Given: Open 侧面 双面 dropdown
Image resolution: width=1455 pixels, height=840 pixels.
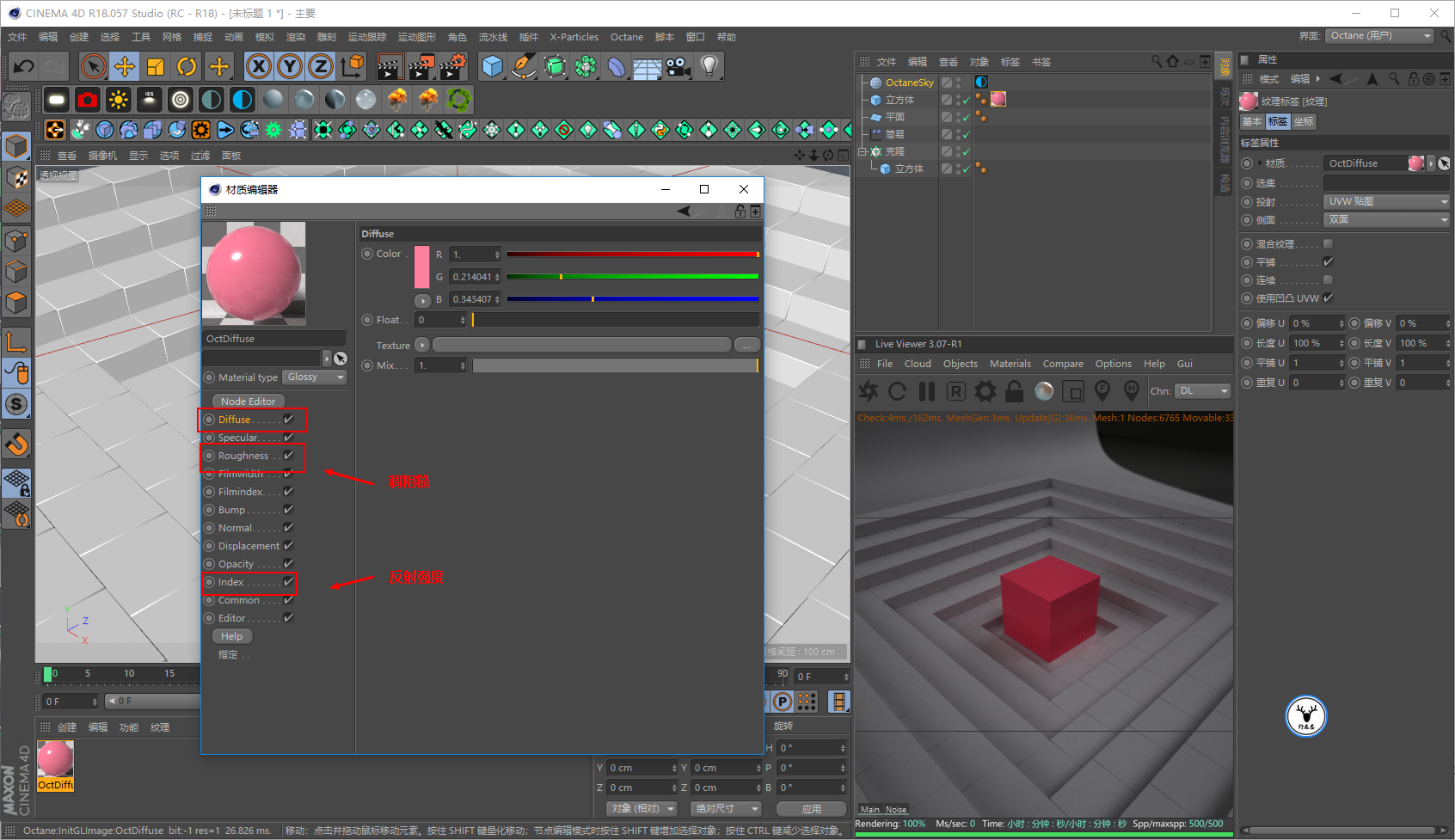Looking at the screenshot, I should [x=1387, y=219].
